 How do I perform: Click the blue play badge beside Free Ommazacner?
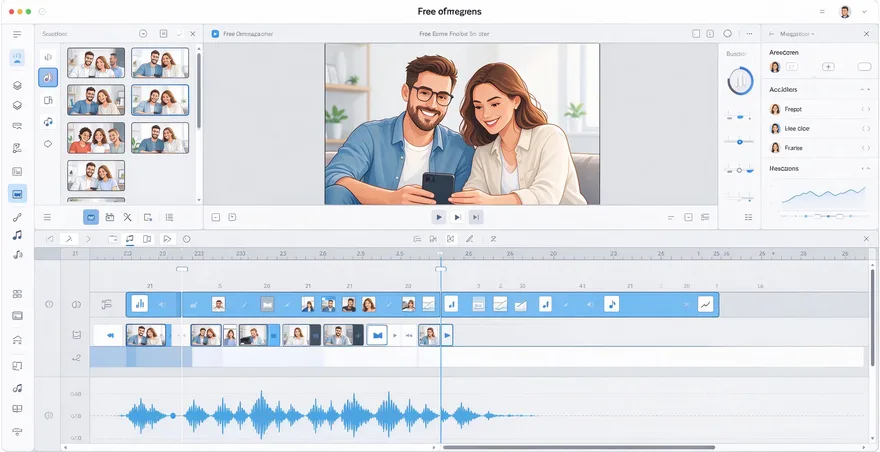(x=215, y=34)
